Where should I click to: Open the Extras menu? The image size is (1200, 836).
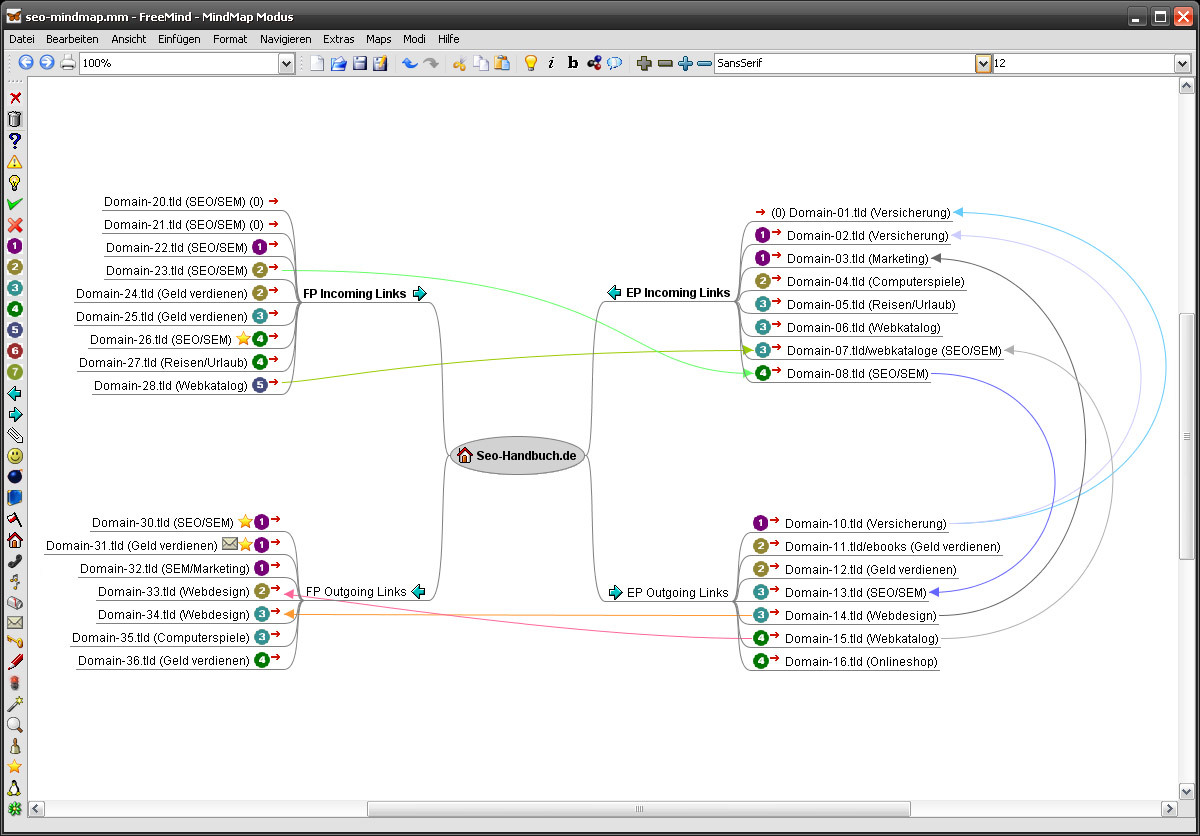[339, 39]
